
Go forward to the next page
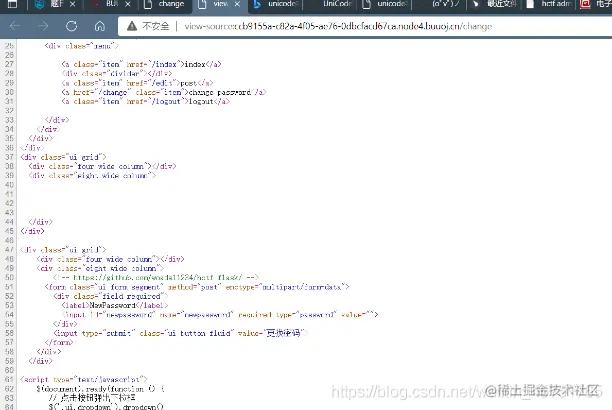(x=43, y=26)
